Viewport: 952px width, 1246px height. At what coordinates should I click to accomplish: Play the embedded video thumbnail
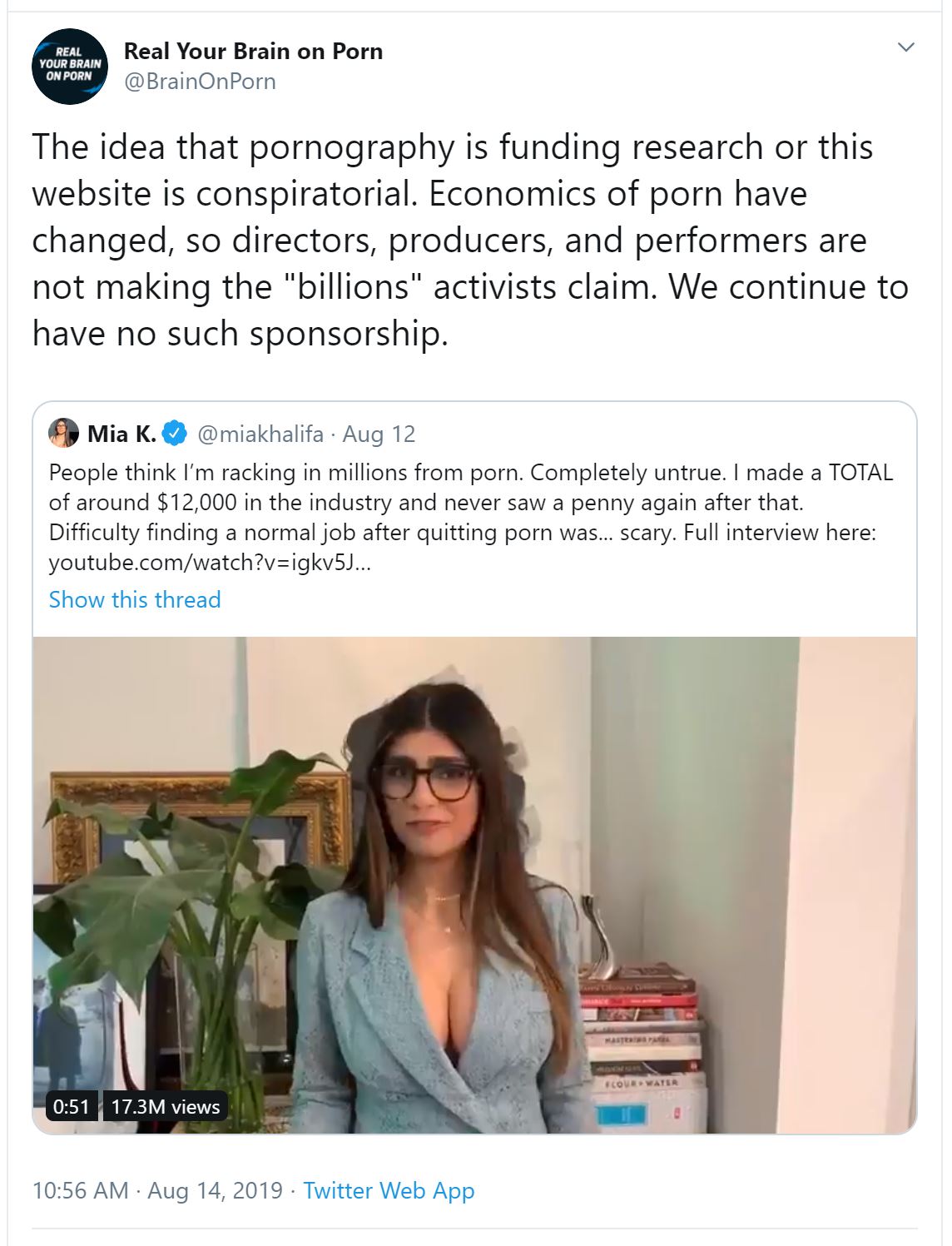pos(474,885)
